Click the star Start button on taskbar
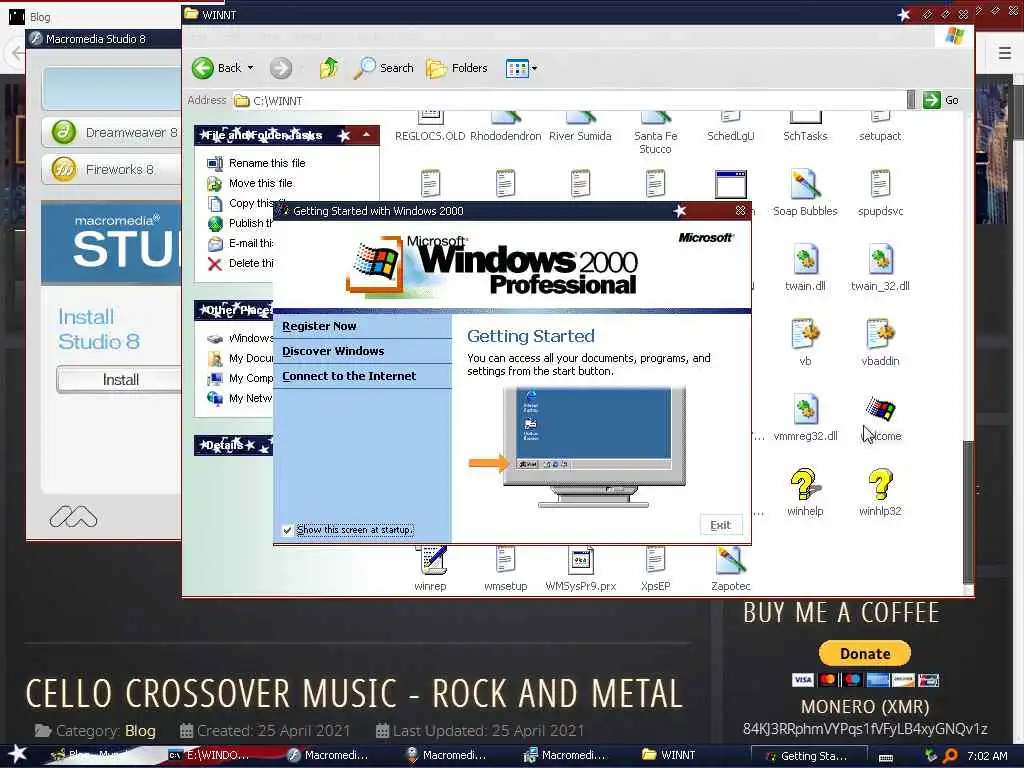 click(x=17, y=754)
